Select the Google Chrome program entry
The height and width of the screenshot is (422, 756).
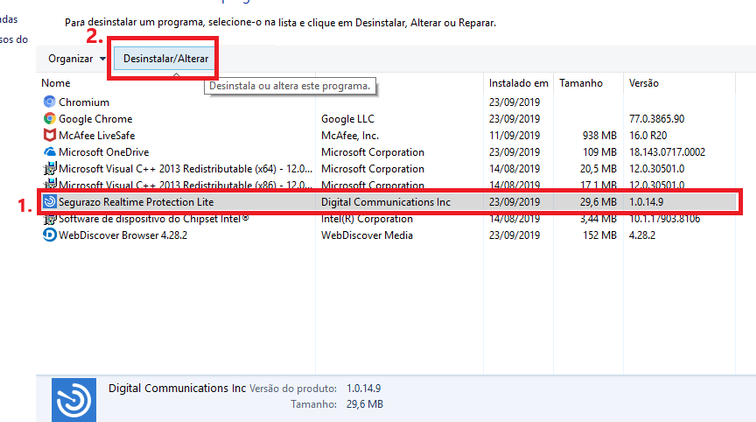[95, 119]
